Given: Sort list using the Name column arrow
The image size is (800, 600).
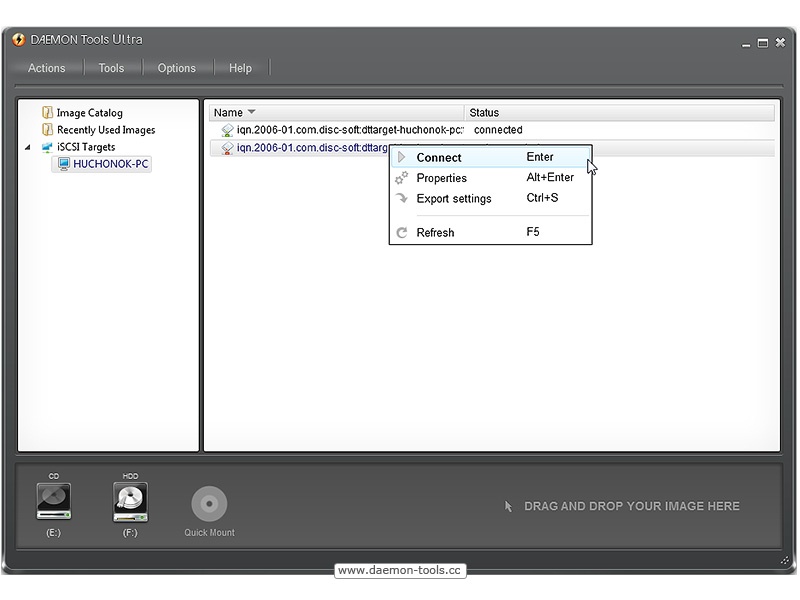Looking at the screenshot, I should [x=251, y=112].
